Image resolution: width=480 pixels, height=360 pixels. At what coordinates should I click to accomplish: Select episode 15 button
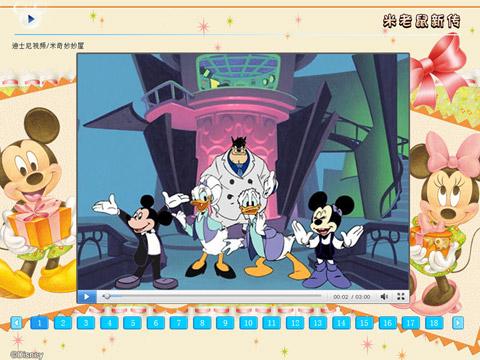pos(364,323)
